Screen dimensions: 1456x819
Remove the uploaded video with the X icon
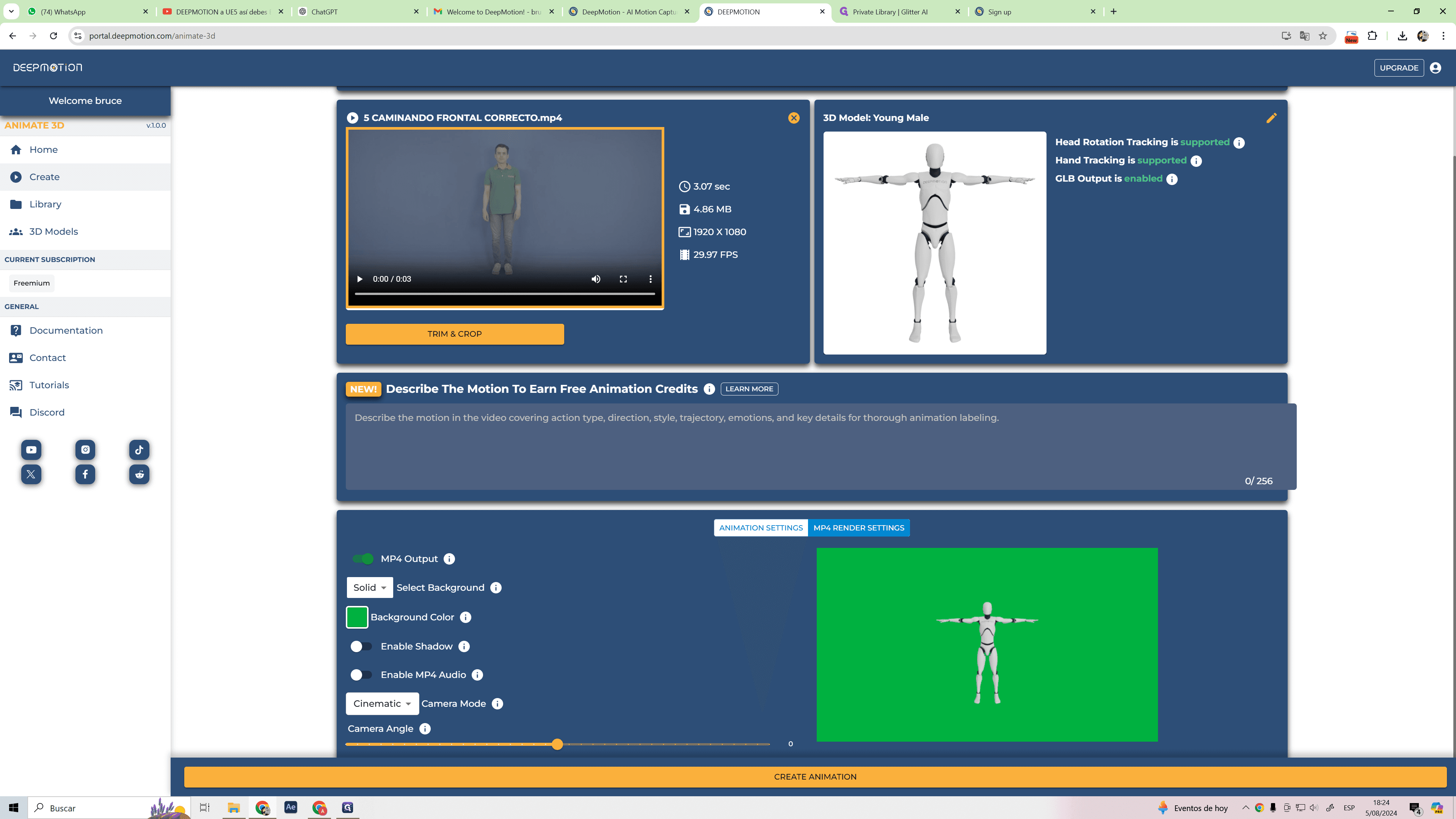point(794,118)
